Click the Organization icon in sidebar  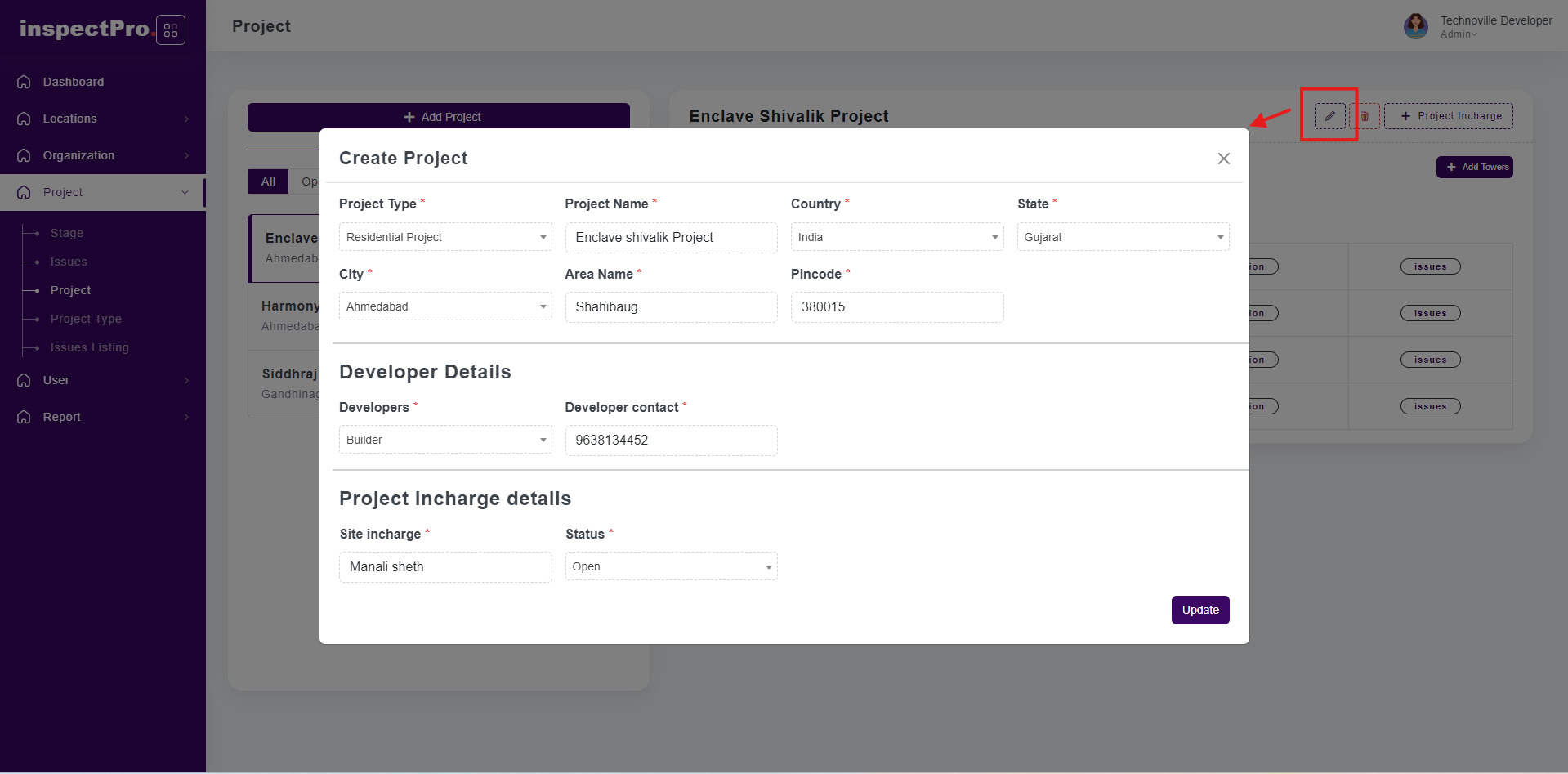pos(25,155)
